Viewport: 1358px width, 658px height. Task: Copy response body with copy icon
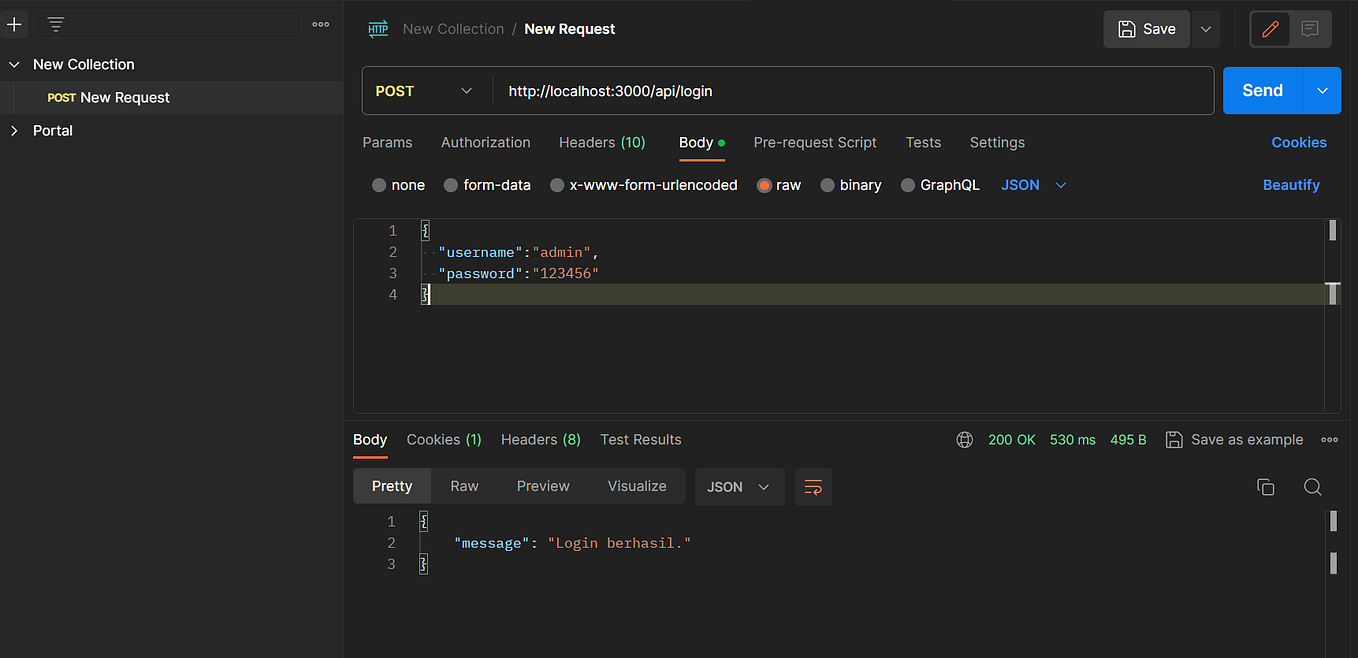1265,487
